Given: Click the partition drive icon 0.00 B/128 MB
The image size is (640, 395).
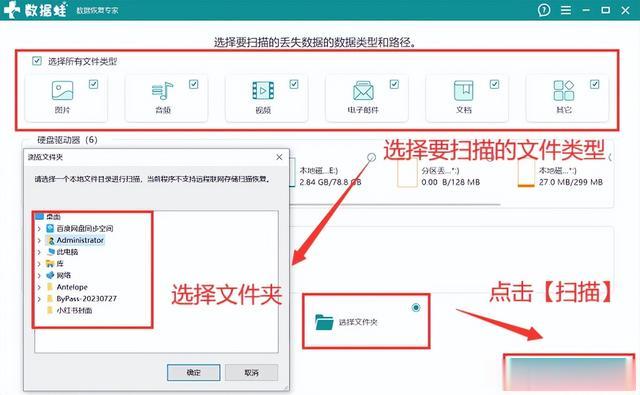Looking at the screenshot, I should coord(407,173).
